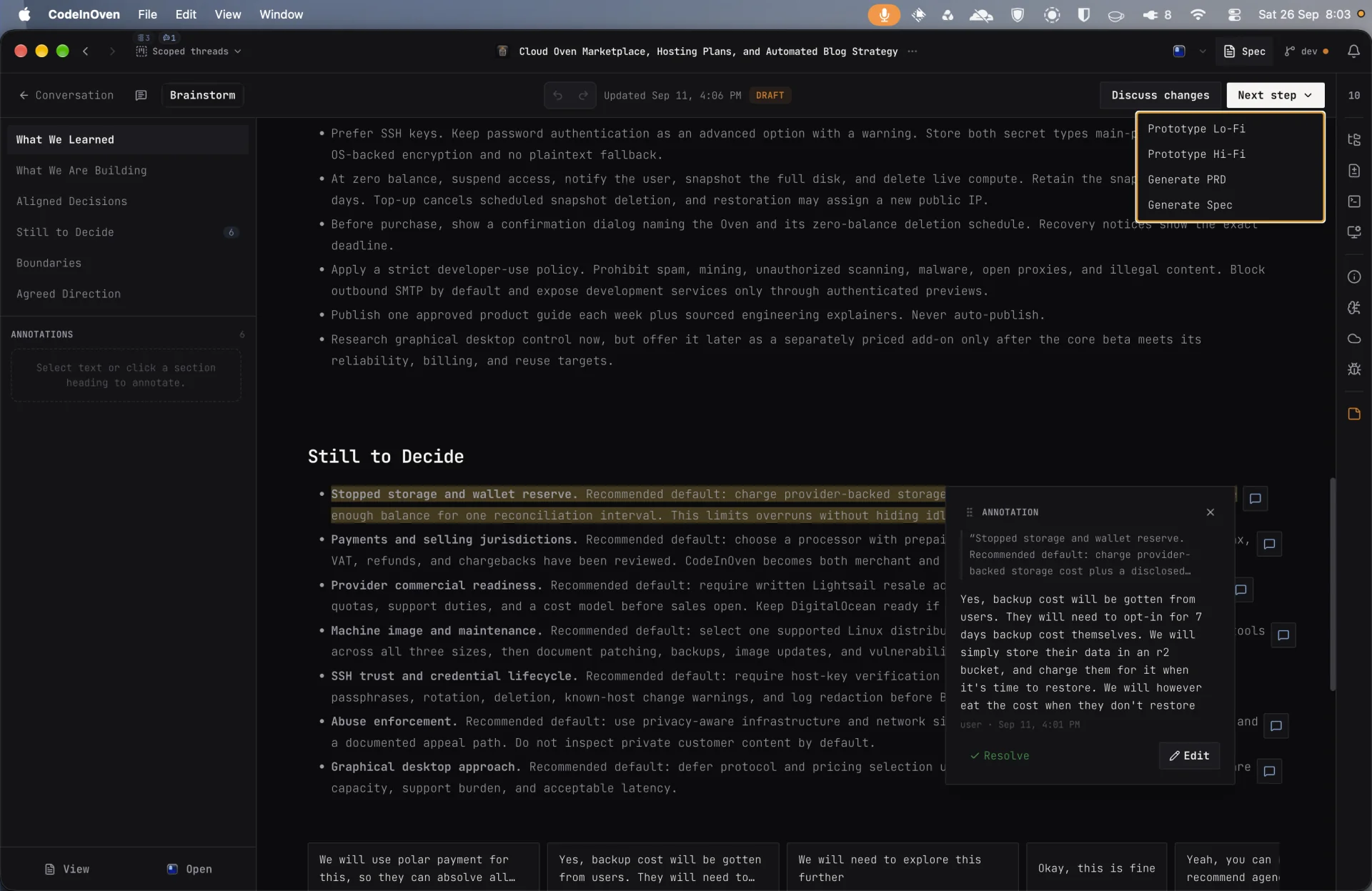The width and height of the screenshot is (1372, 891).
Task: Click the View button at bottom left
Action: [67, 870]
